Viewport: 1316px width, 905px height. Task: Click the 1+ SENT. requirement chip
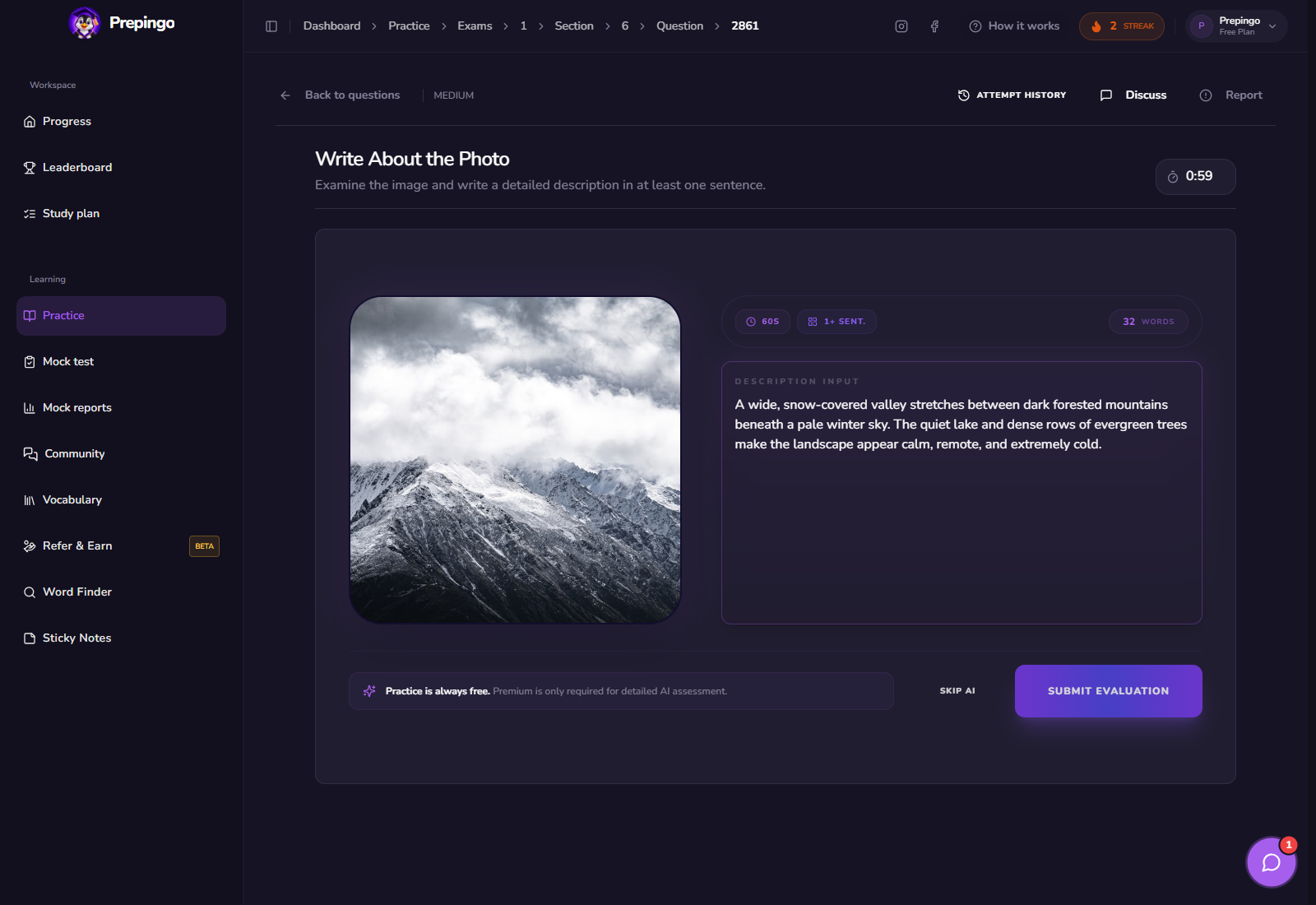pyautogui.click(x=836, y=322)
